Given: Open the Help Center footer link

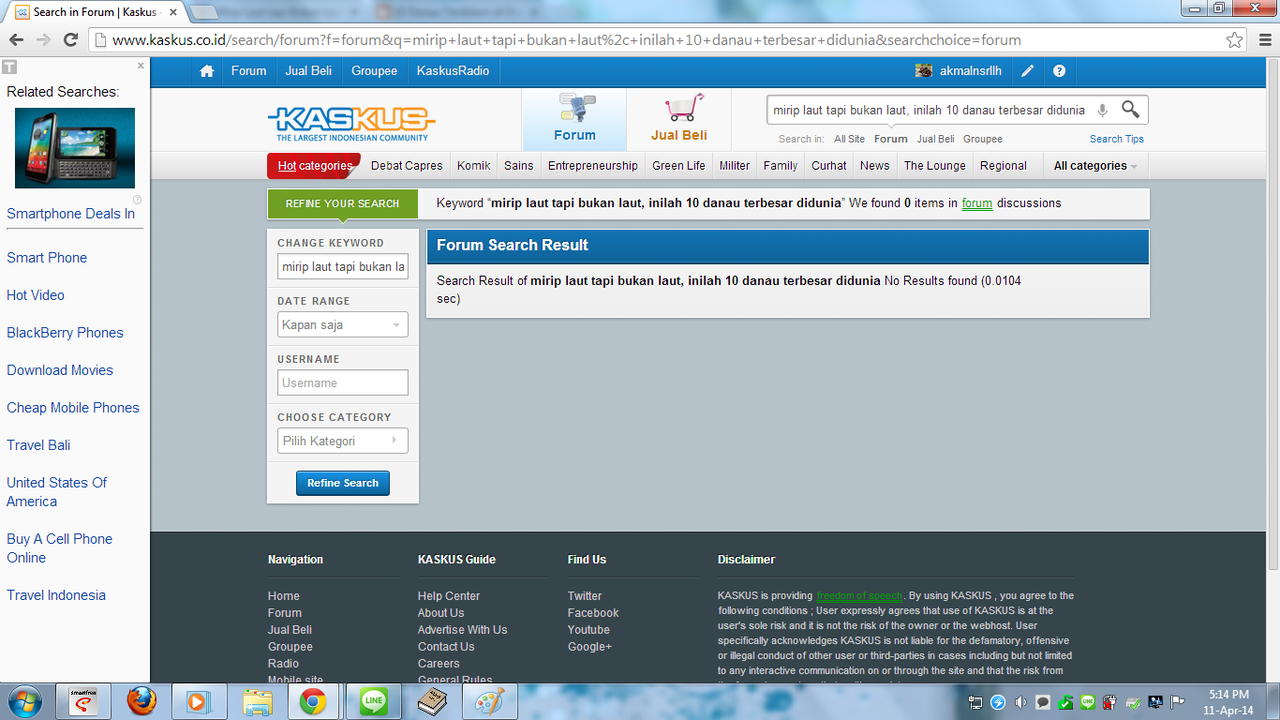Looking at the screenshot, I should 449,596.
